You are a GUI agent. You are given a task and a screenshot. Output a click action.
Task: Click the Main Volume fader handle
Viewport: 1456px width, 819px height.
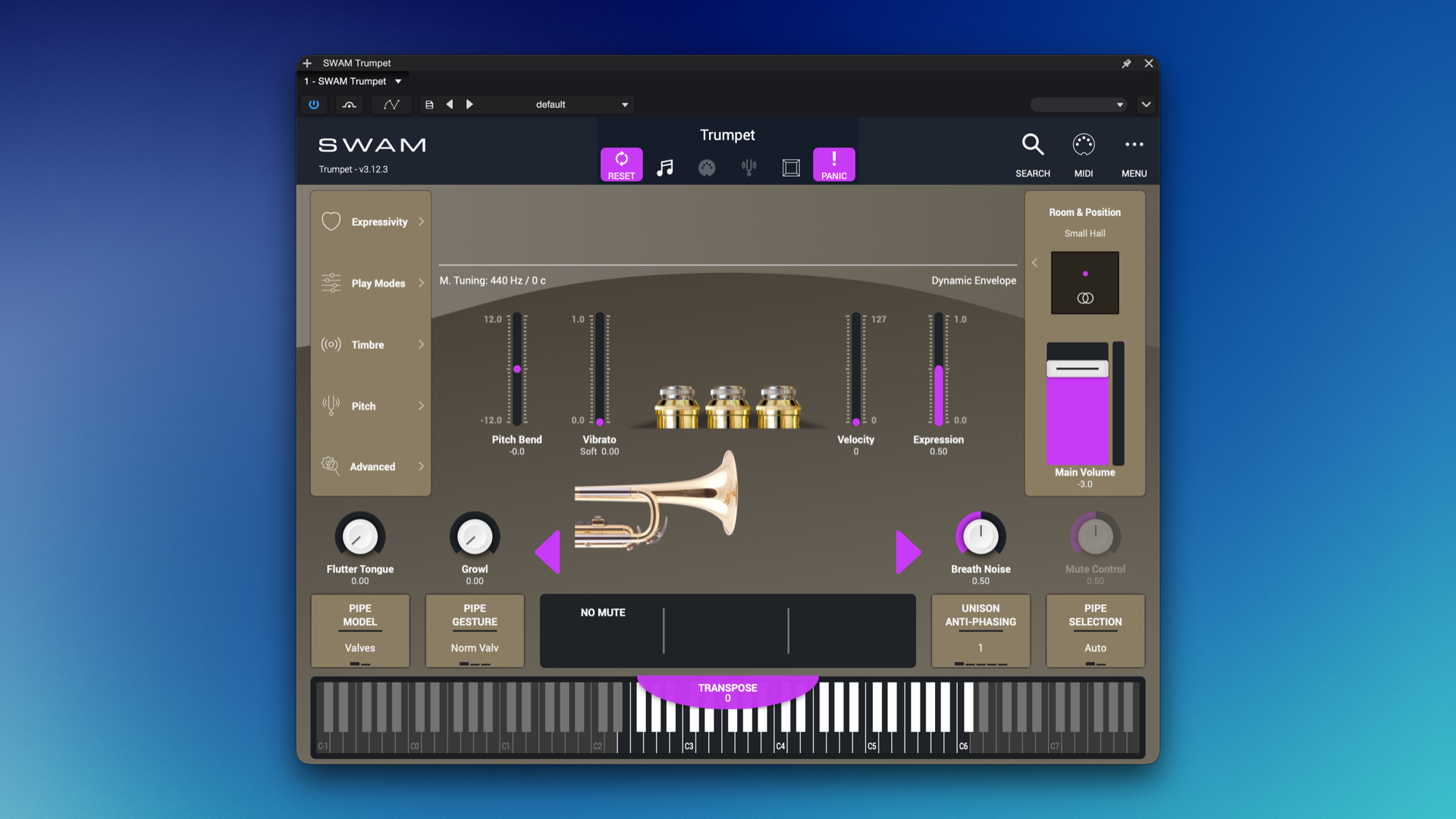1078,369
